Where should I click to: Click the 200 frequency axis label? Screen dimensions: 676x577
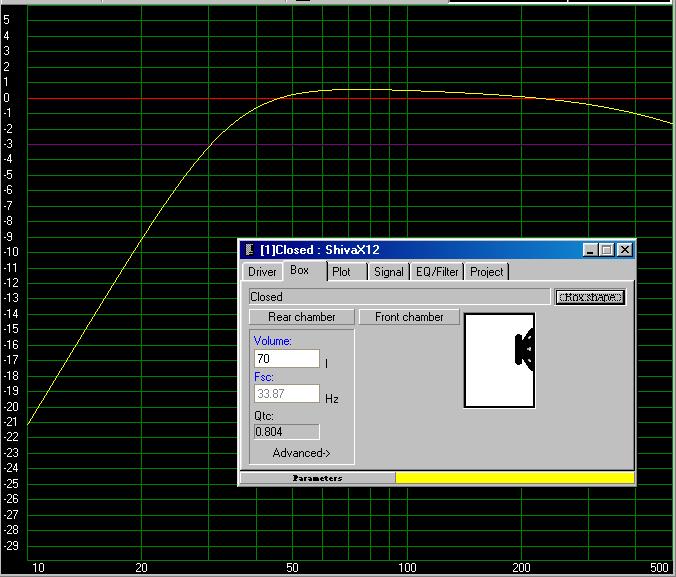pos(521,568)
